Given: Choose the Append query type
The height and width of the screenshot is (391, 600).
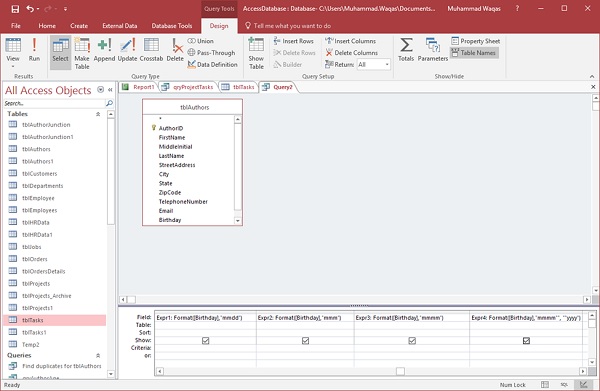Looking at the screenshot, I should click(104, 50).
